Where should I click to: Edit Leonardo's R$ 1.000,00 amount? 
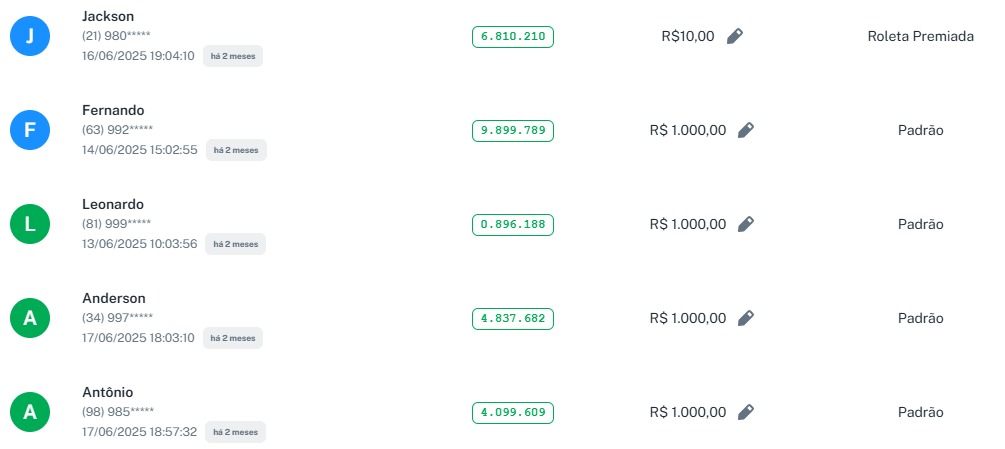746,224
